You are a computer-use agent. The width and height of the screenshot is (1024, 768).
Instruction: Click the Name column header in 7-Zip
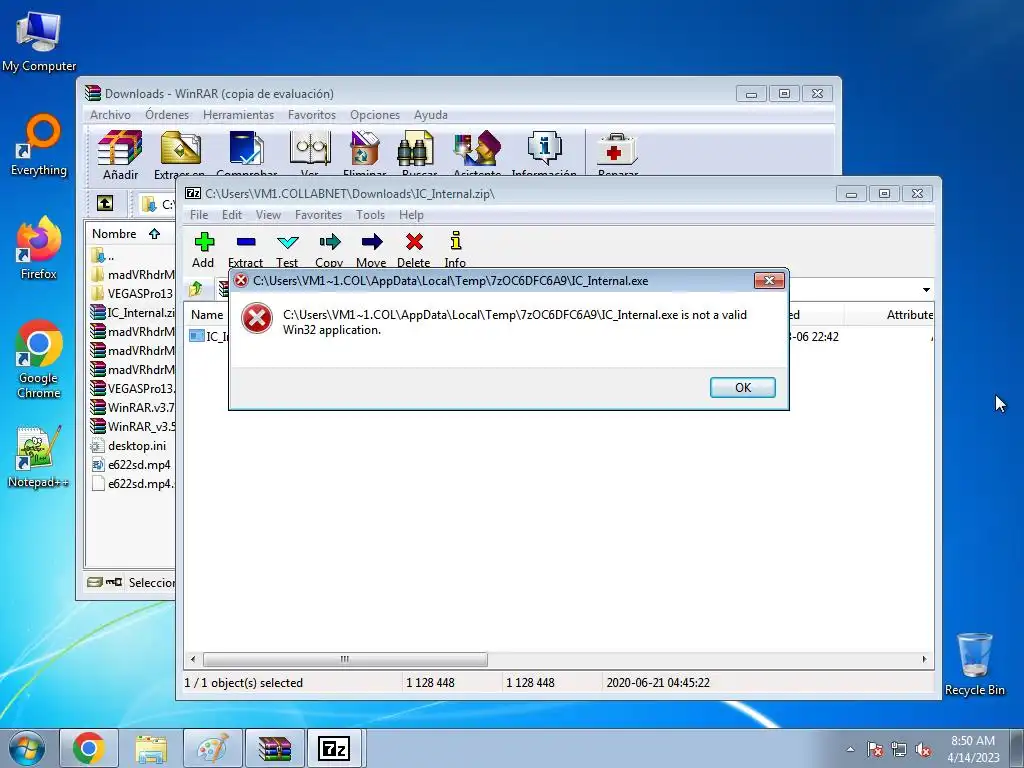pyautogui.click(x=207, y=315)
